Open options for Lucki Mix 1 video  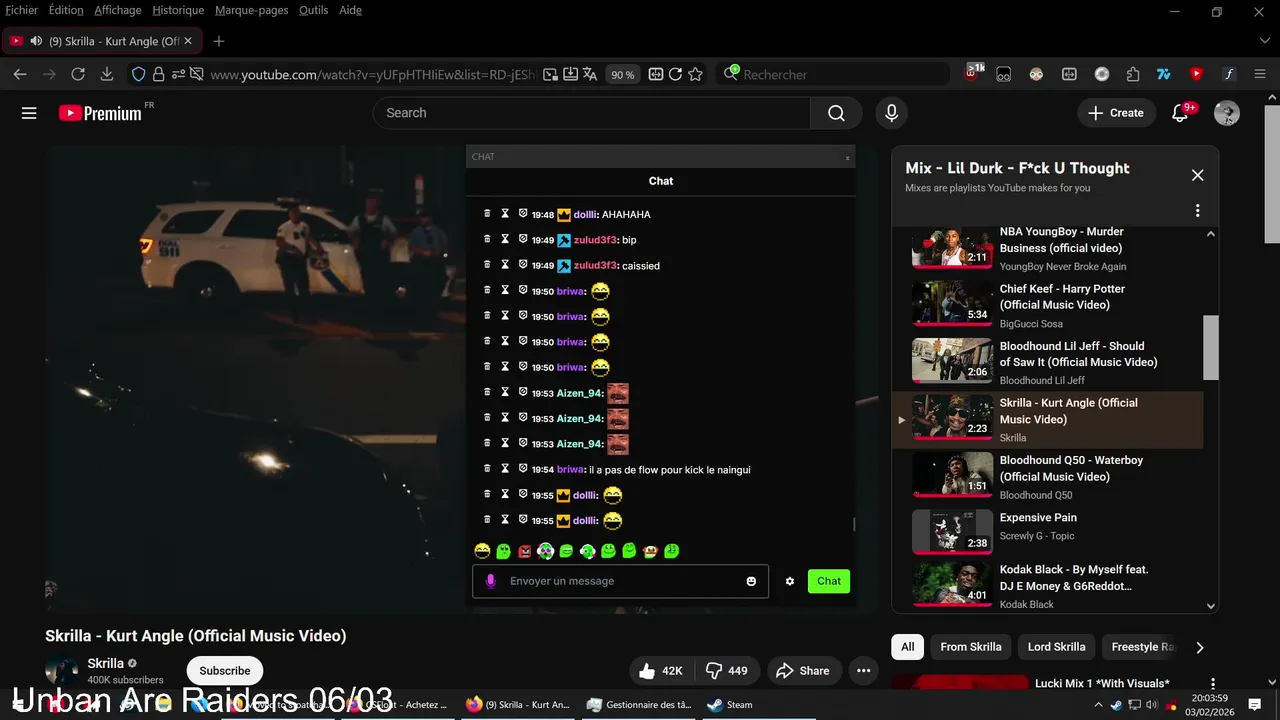[1213, 684]
